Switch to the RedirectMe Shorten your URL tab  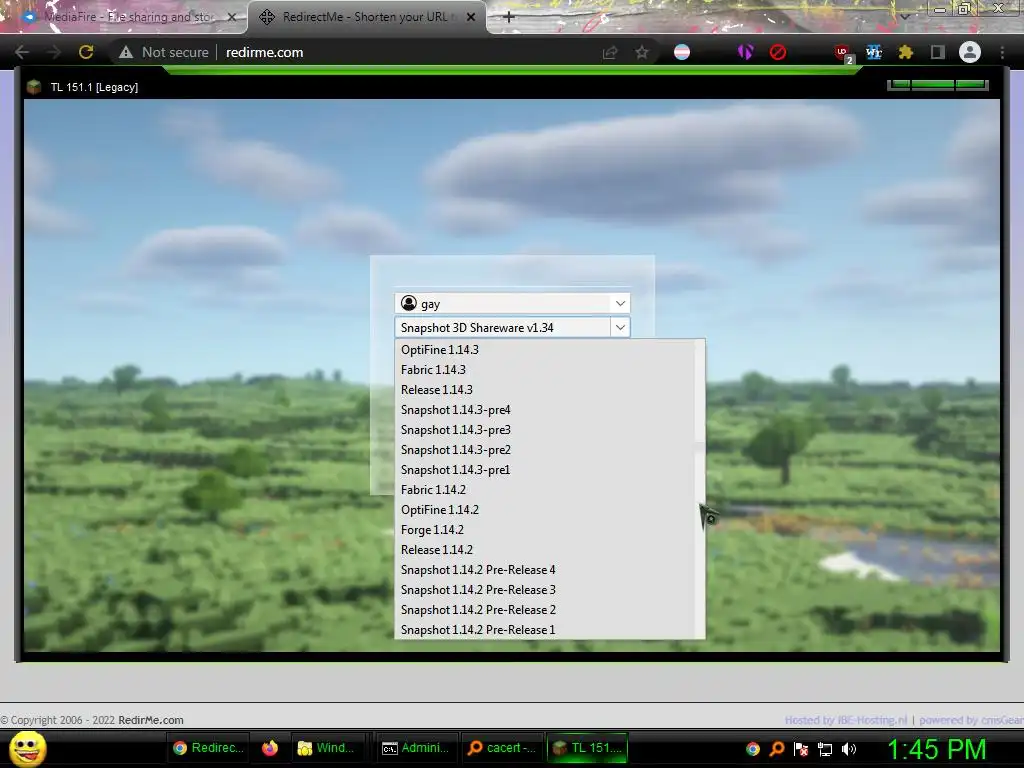pyautogui.click(x=367, y=17)
